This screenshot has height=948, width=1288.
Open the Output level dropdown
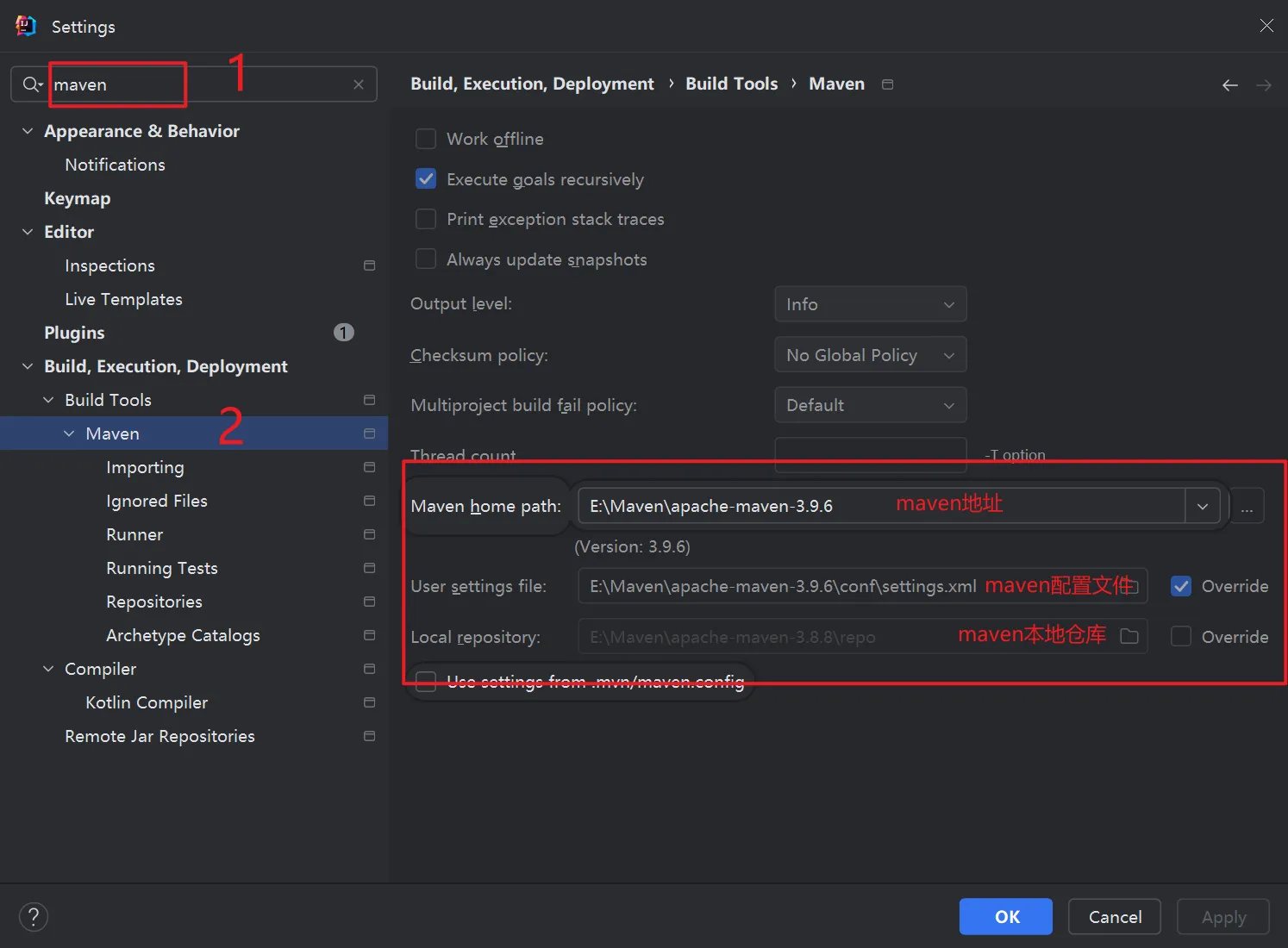871,304
